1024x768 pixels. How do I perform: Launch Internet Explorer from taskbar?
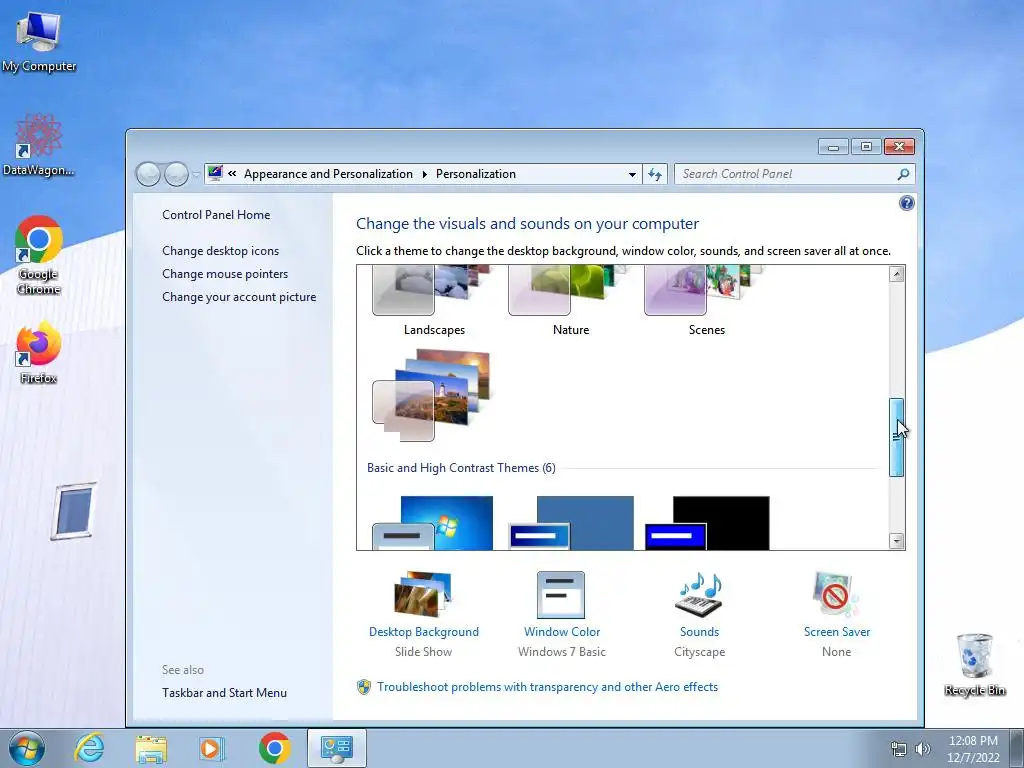click(x=89, y=748)
